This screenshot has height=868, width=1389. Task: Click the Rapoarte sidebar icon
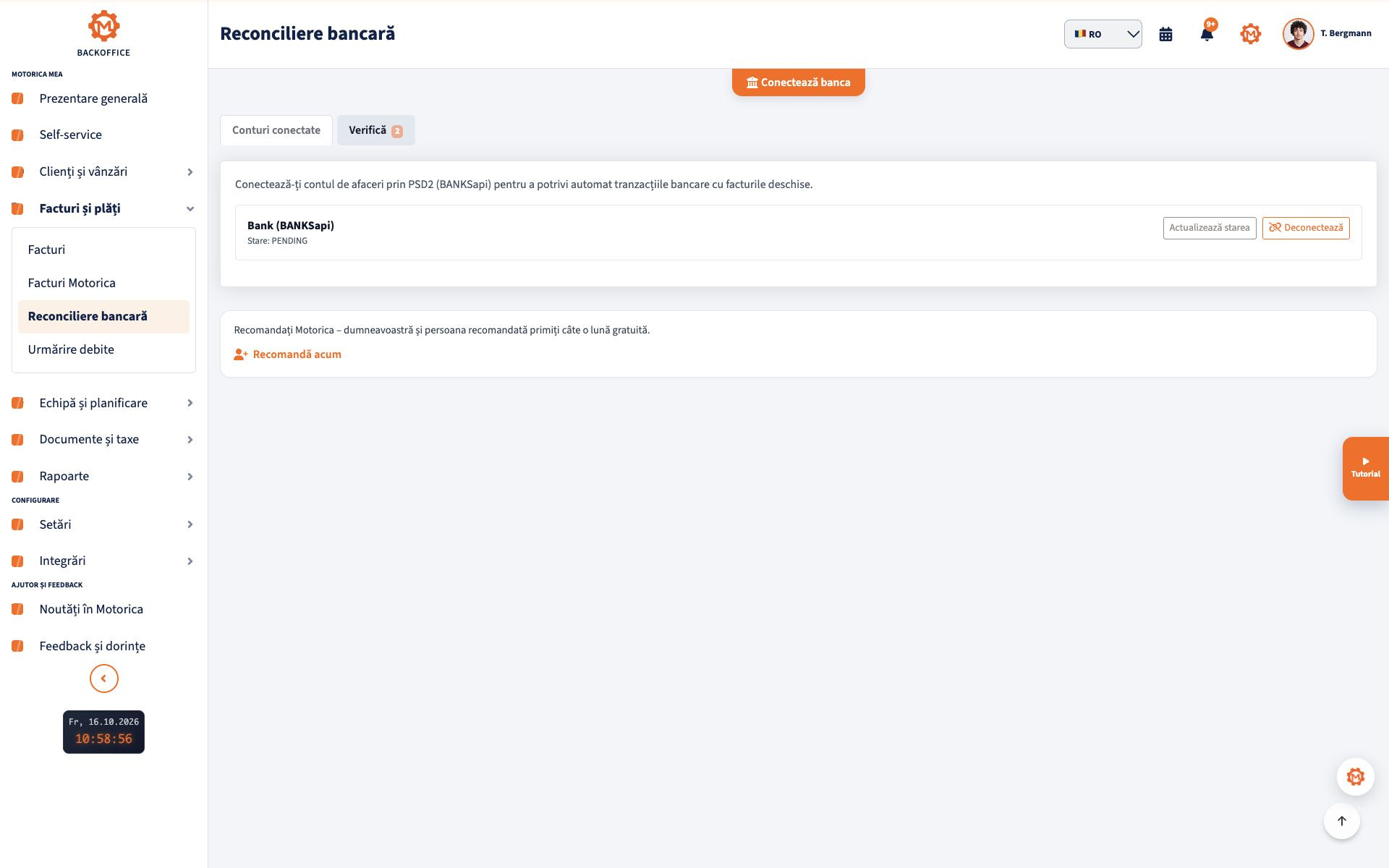[x=17, y=476]
